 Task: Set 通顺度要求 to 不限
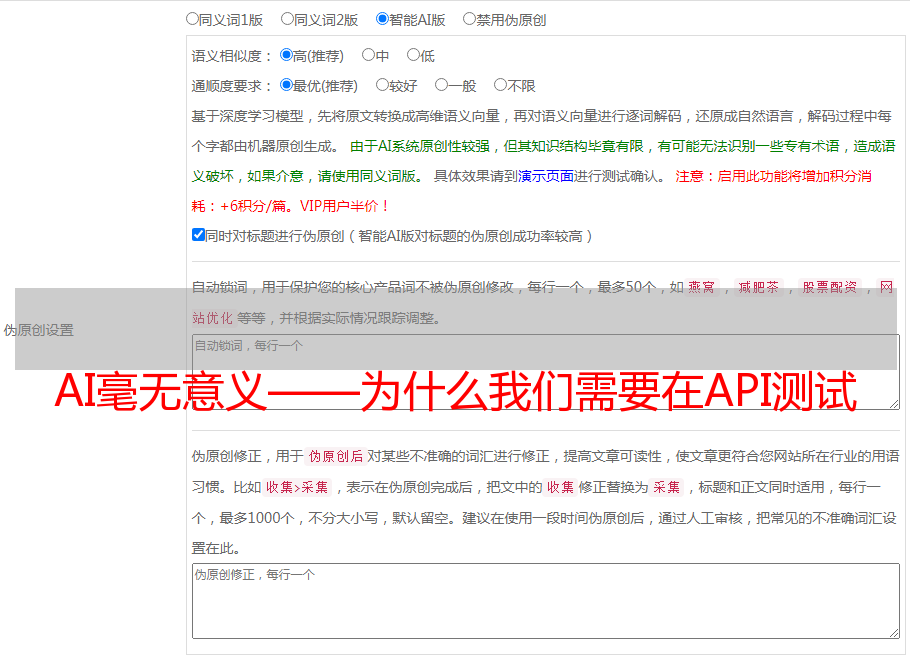click(500, 85)
